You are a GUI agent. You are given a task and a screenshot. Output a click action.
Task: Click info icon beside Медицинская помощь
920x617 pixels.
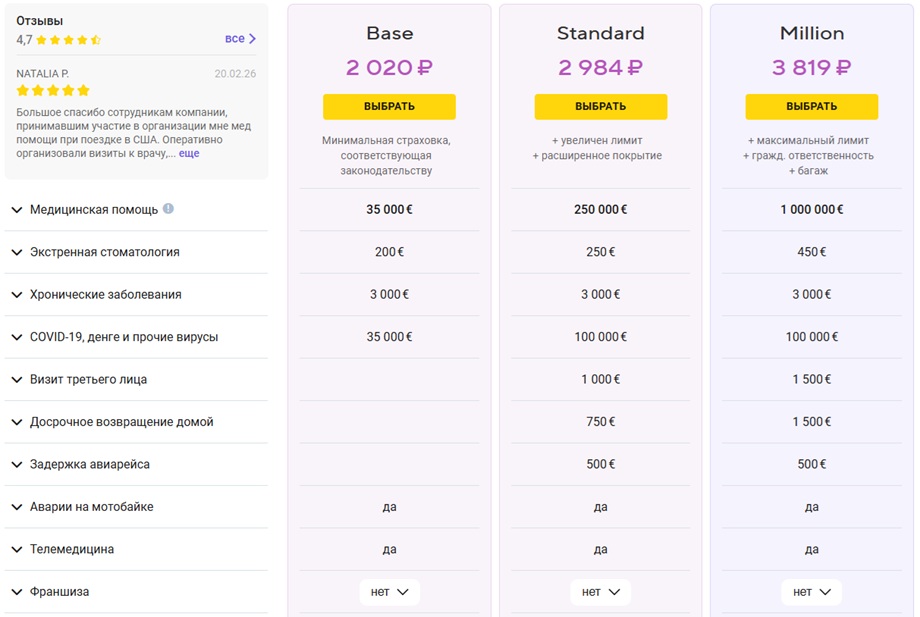pyautogui.click(x=168, y=209)
